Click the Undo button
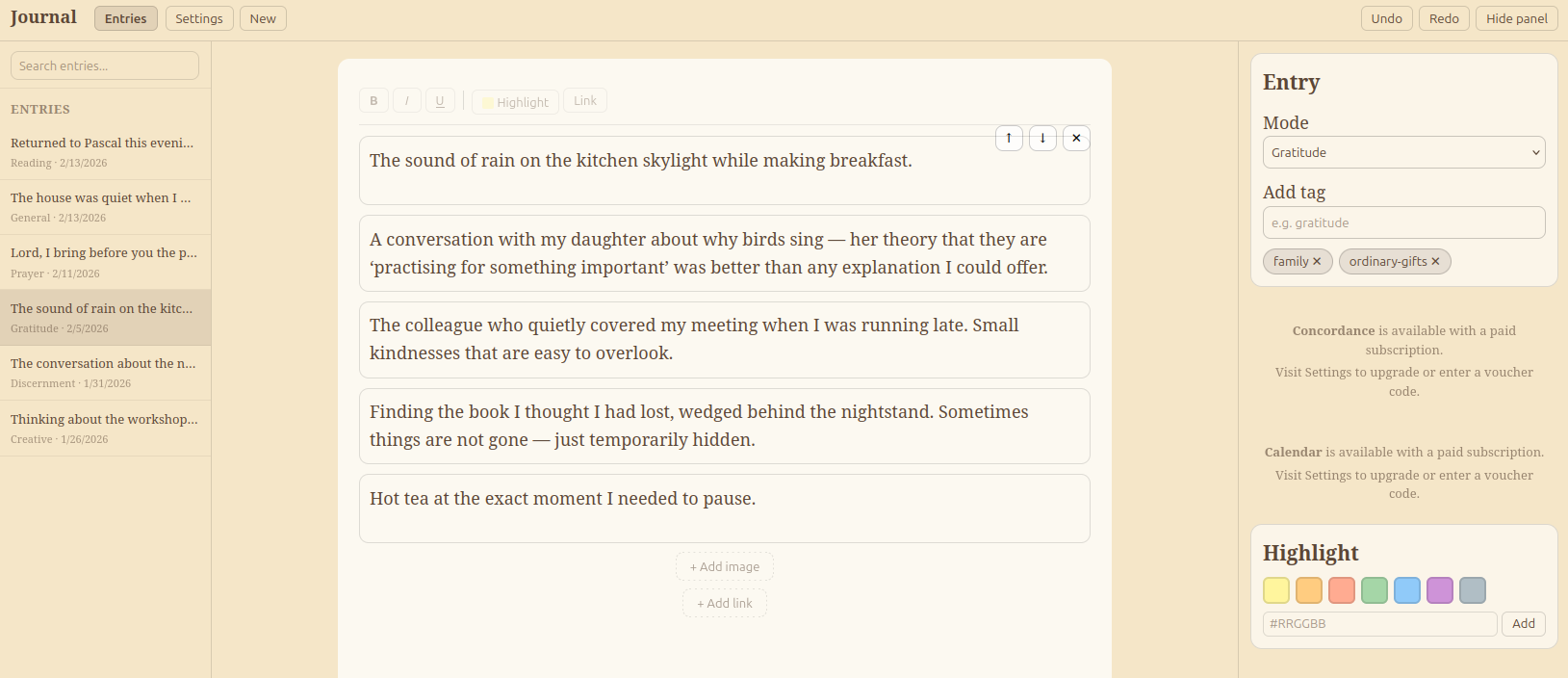The height and width of the screenshot is (678, 1568). [1386, 18]
